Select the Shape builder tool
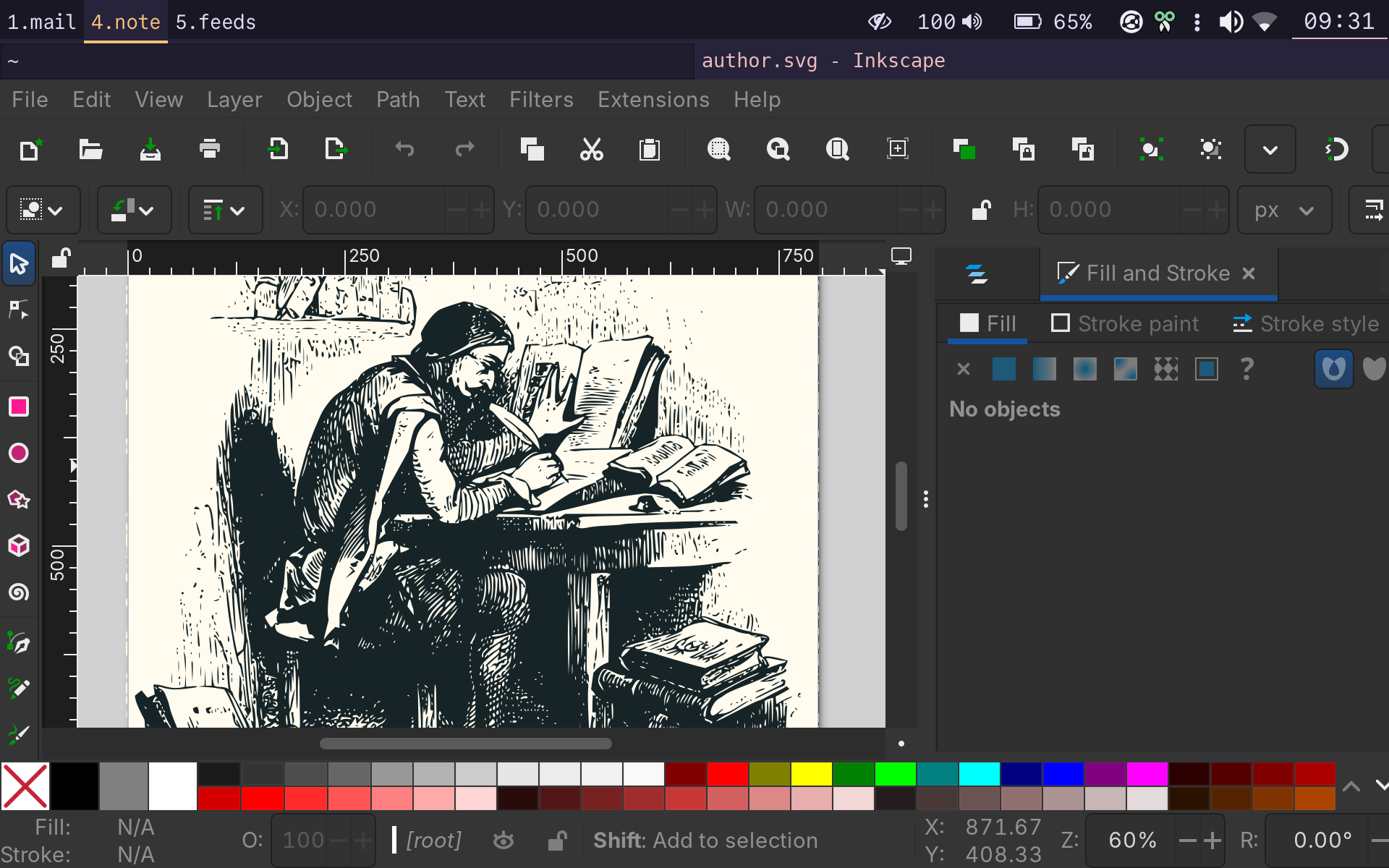Viewport: 1389px width, 868px height. click(19, 356)
